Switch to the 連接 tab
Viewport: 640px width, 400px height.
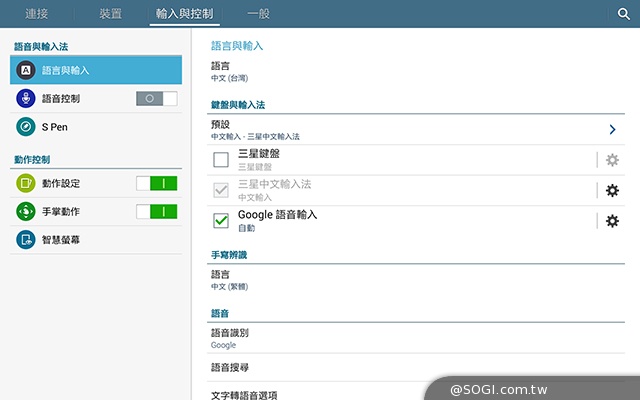pyautogui.click(x=39, y=14)
